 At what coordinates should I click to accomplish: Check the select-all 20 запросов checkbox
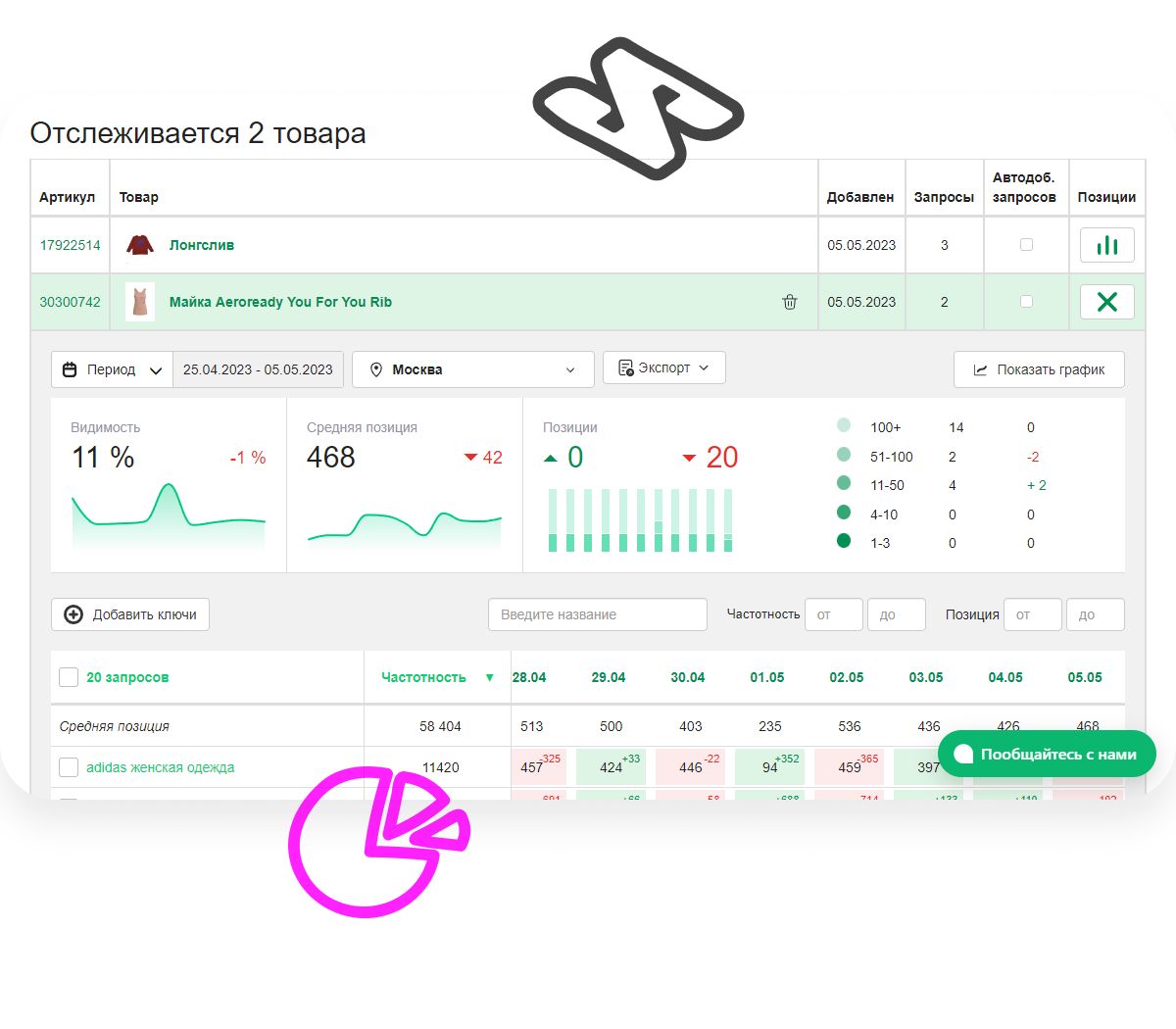69,676
